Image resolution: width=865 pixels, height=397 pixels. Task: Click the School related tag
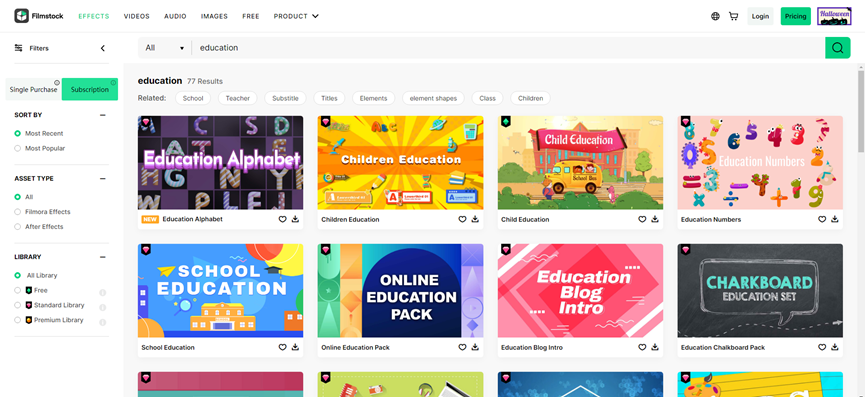(193, 98)
